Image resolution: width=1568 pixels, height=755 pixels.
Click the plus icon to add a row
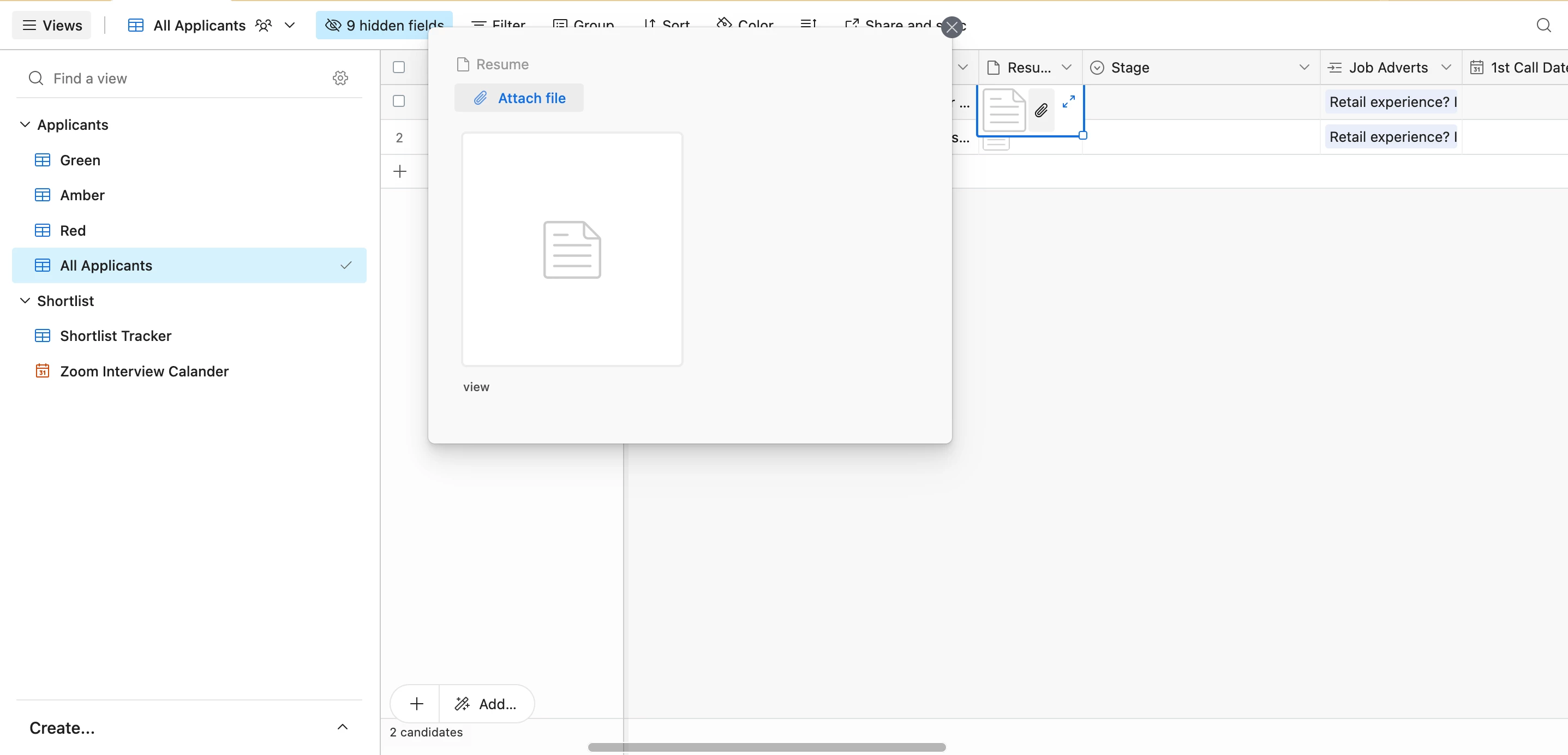[x=399, y=172]
